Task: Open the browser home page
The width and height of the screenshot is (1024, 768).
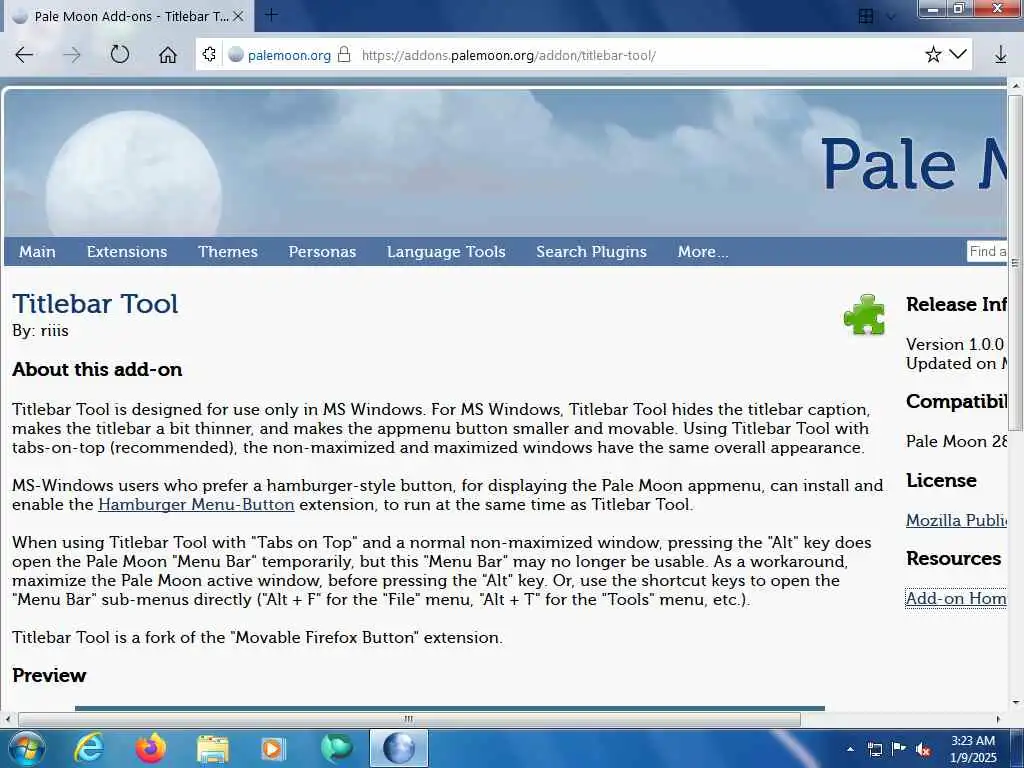Action: [168, 55]
